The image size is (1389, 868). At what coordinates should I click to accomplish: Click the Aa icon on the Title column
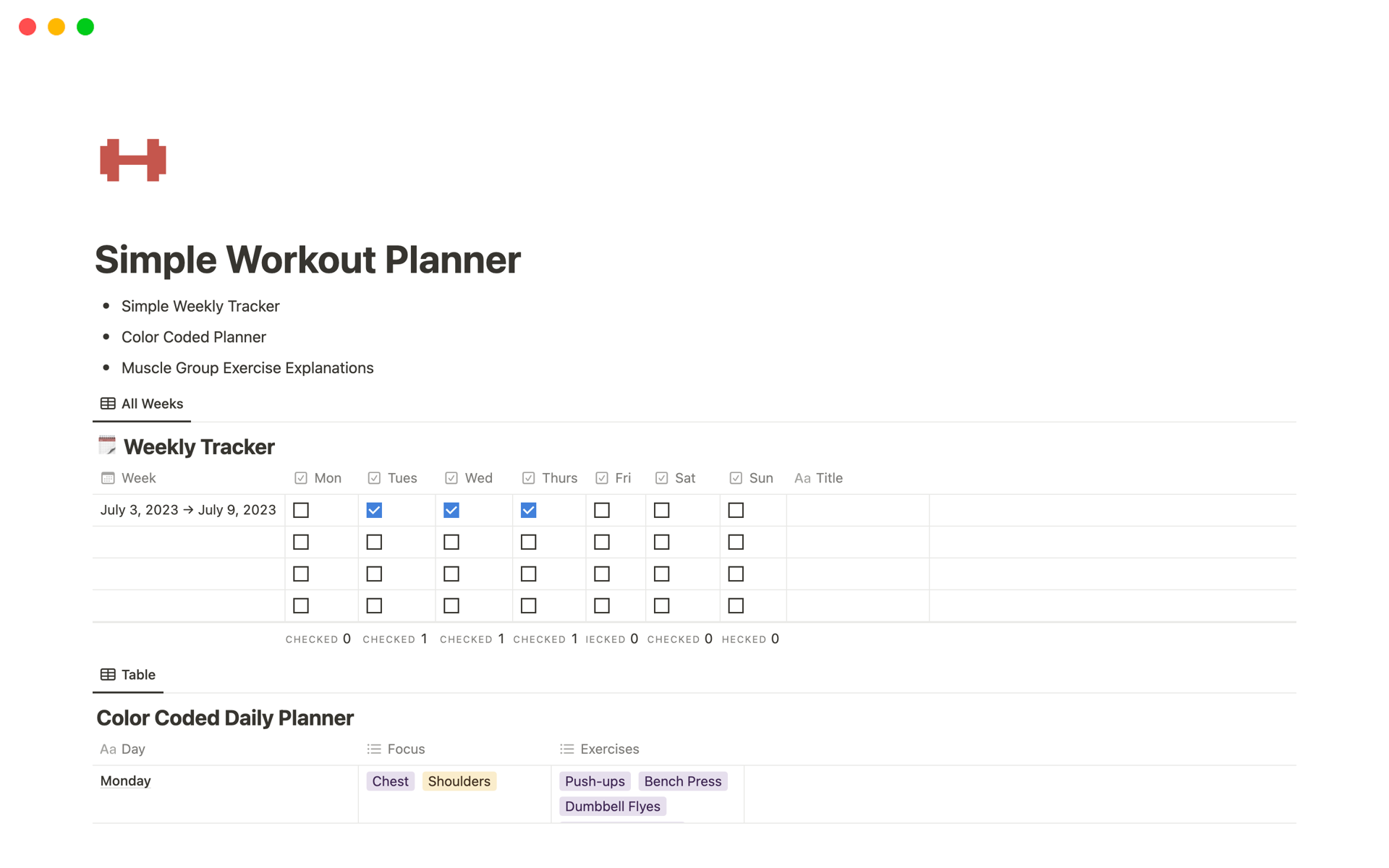pos(802,477)
